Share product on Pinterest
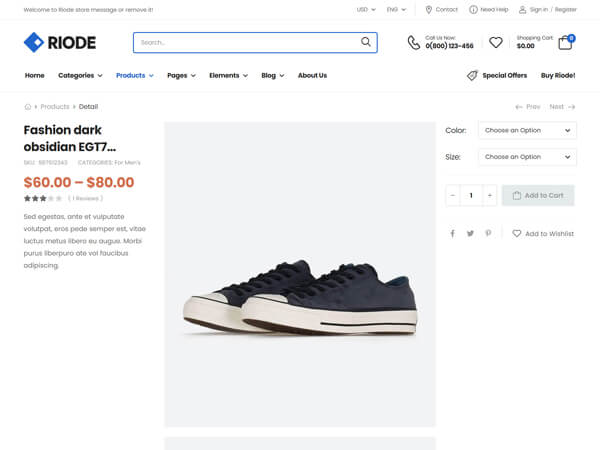 (488, 233)
